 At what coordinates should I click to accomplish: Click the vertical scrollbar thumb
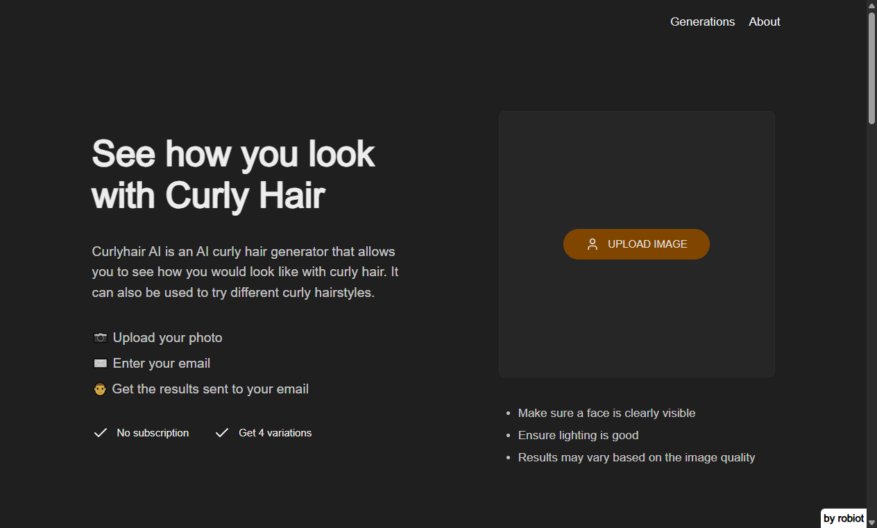(871, 67)
